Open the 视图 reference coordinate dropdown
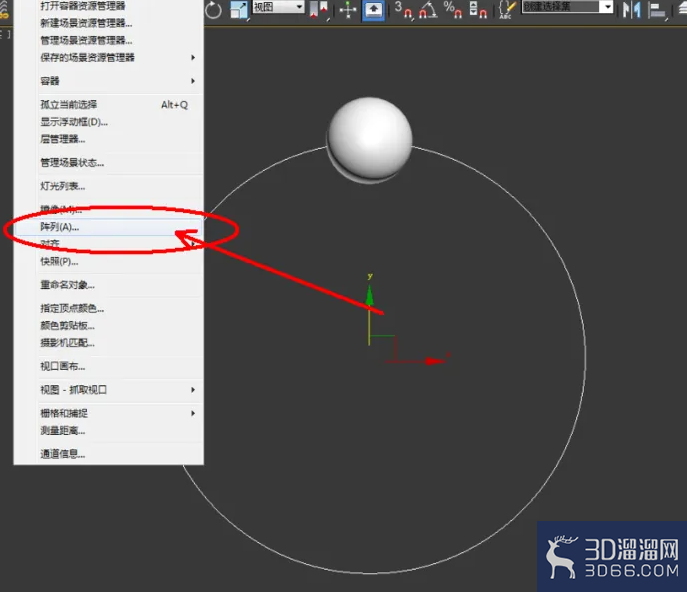The image size is (687, 592). [278, 7]
